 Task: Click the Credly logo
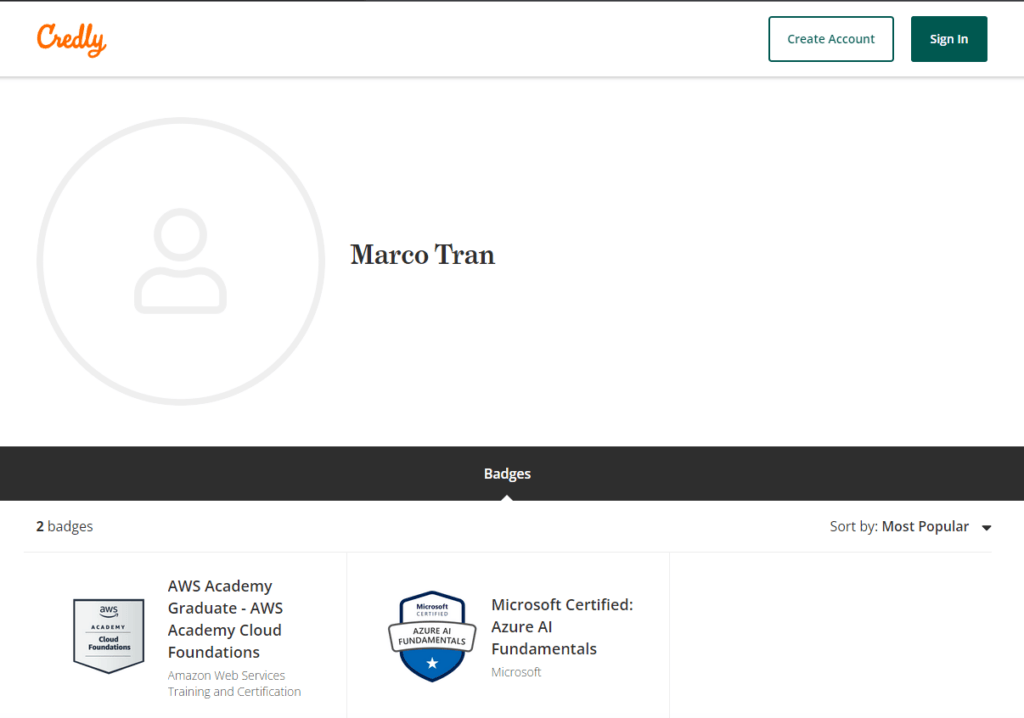(x=70, y=38)
